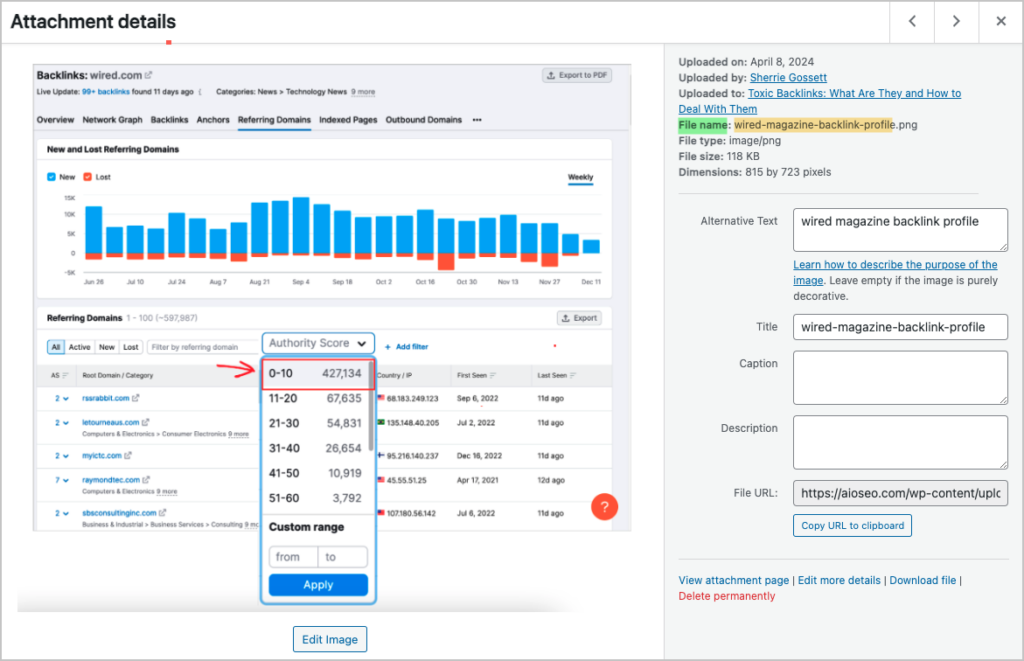Click the 0-10 authority score option
1024x661 pixels.
pyautogui.click(x=317, y=374)
